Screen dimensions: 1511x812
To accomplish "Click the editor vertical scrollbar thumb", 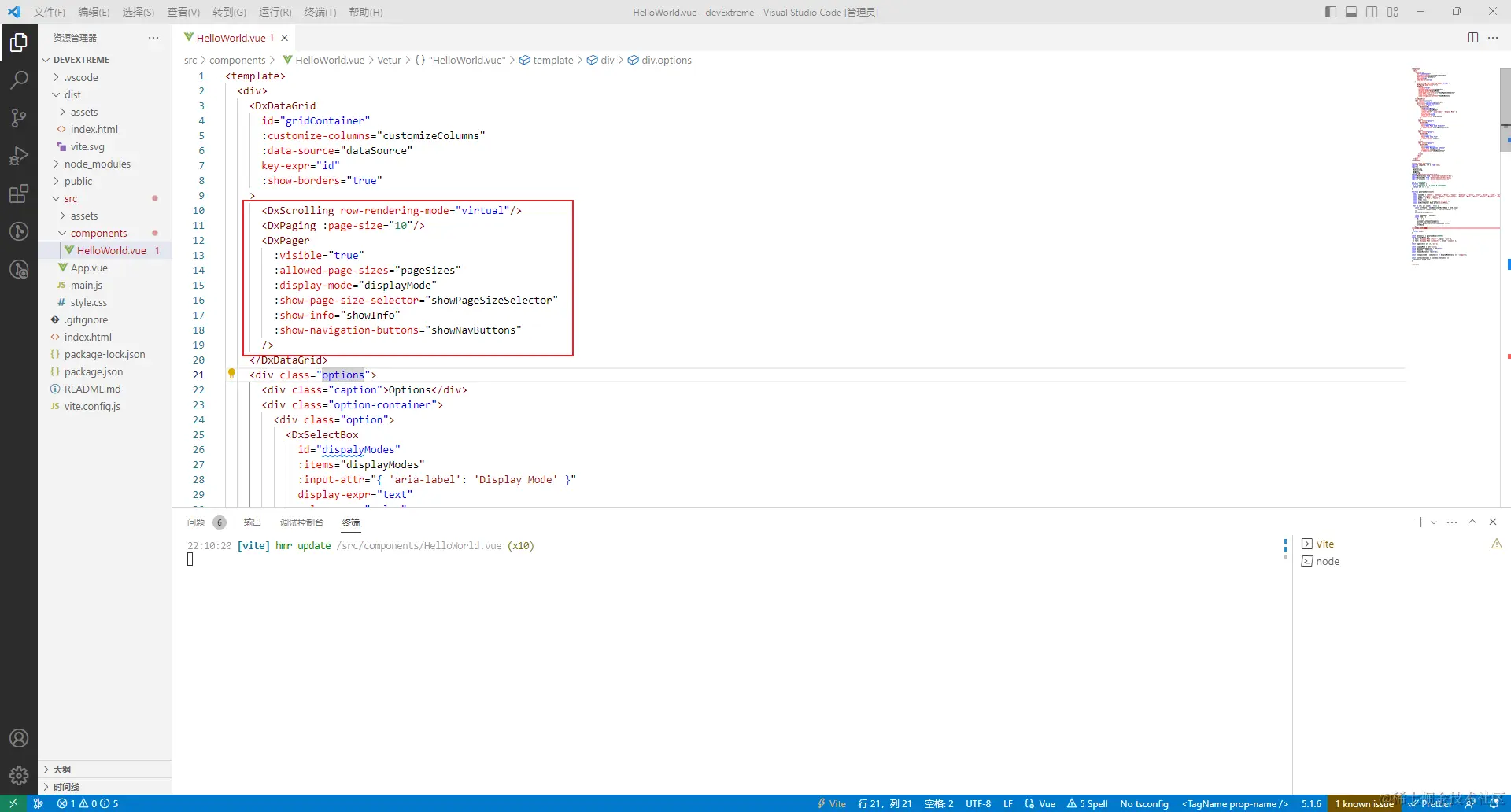I will pyautogui.click(x=1505, y=109).
